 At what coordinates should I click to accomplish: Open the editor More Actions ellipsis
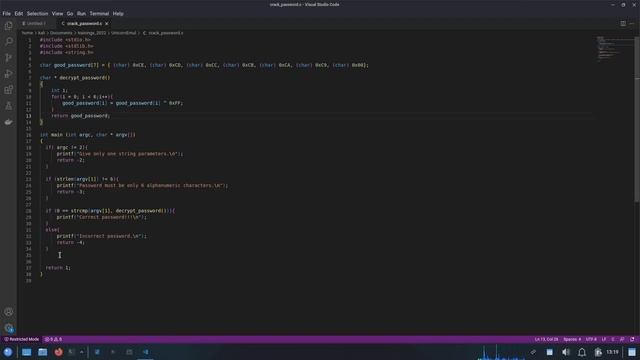[631, 24]
